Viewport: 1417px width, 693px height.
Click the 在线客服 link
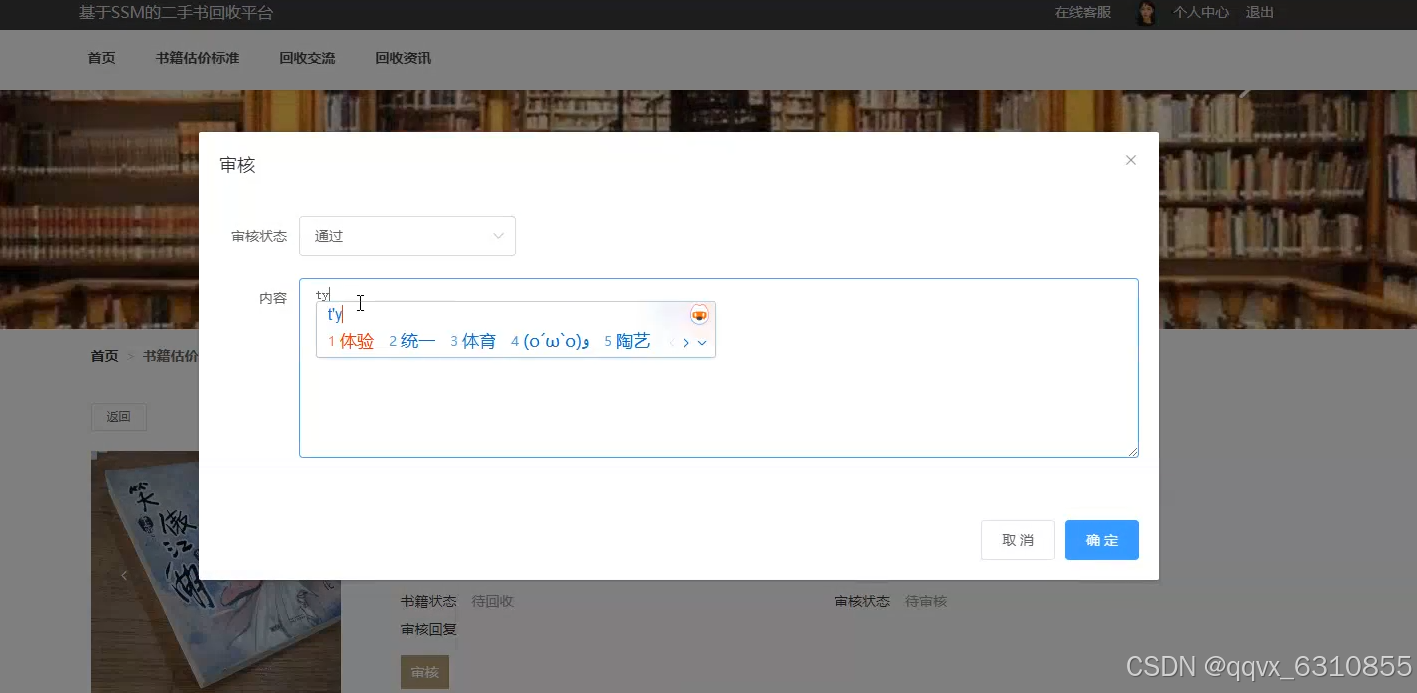1083,13
